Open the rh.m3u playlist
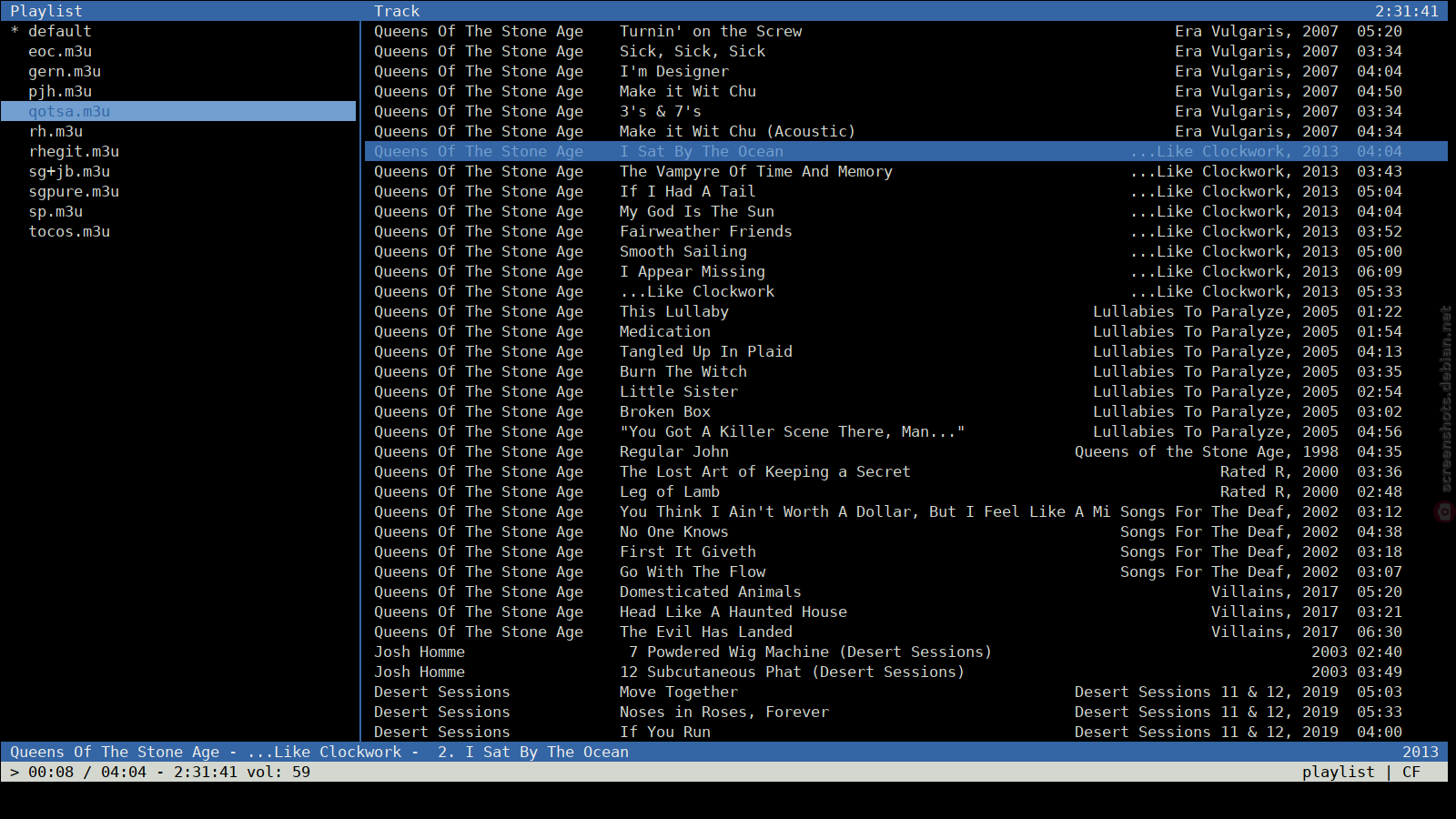Image resolution: width=1456 pixels, height=819 pixels. click(x=178, y=131)
